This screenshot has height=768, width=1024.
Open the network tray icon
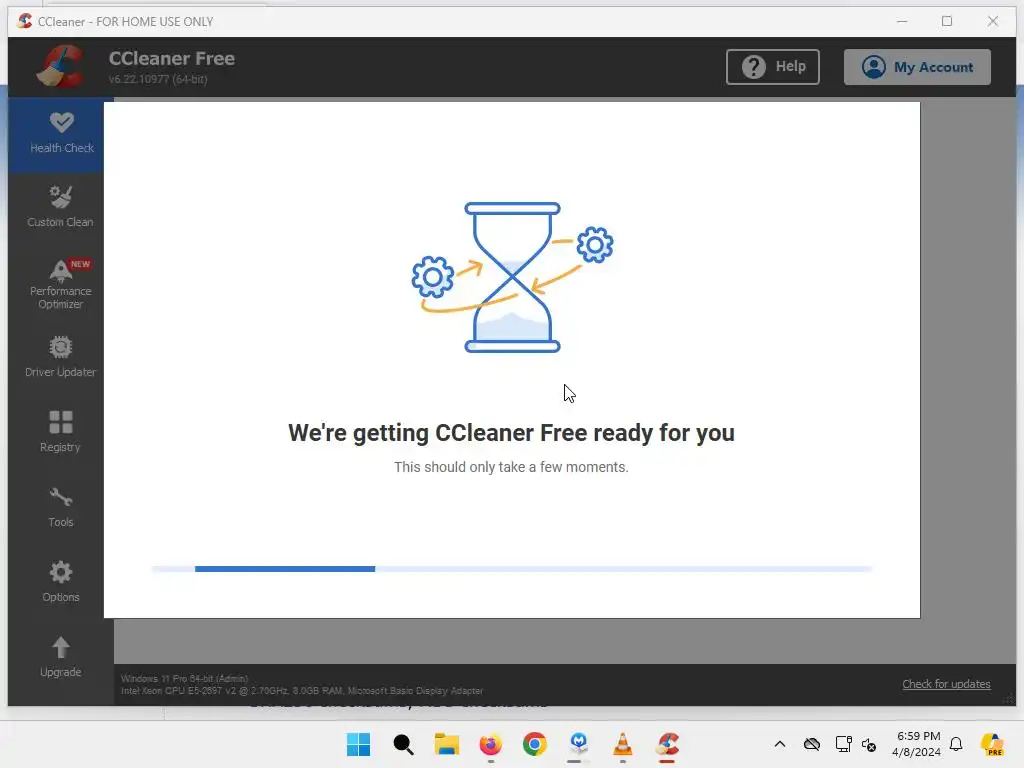(x=843, y=744)
